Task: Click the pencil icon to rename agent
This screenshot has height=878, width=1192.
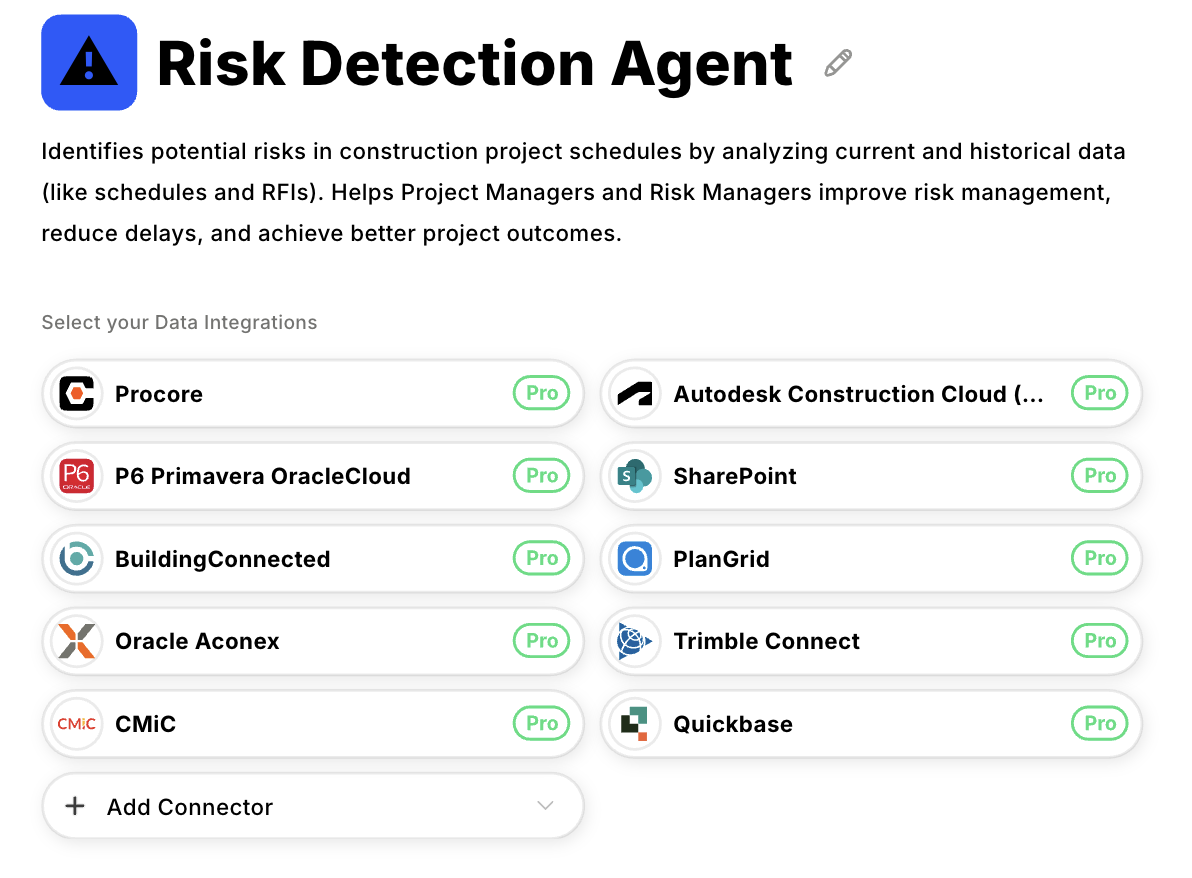Action: (x=836, y=62)
